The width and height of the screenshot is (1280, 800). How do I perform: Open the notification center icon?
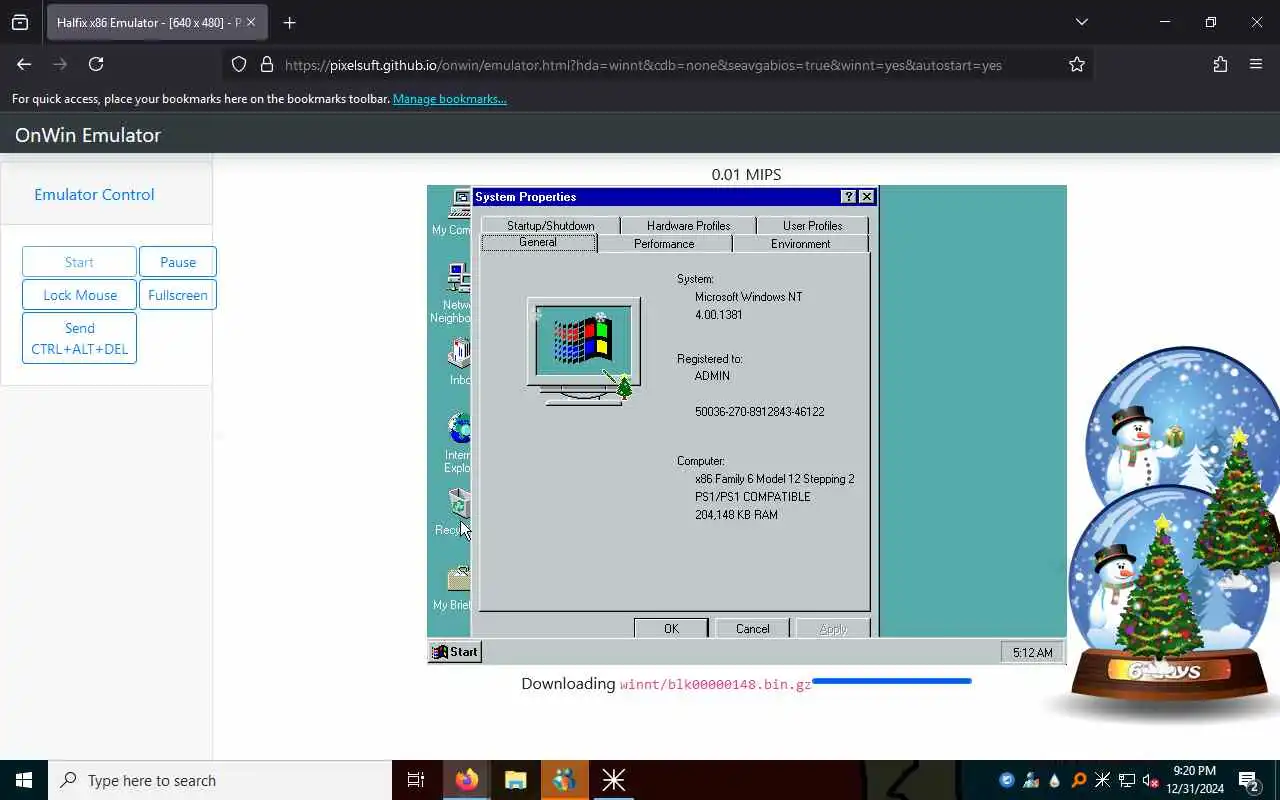click(x=1249, y=780)
